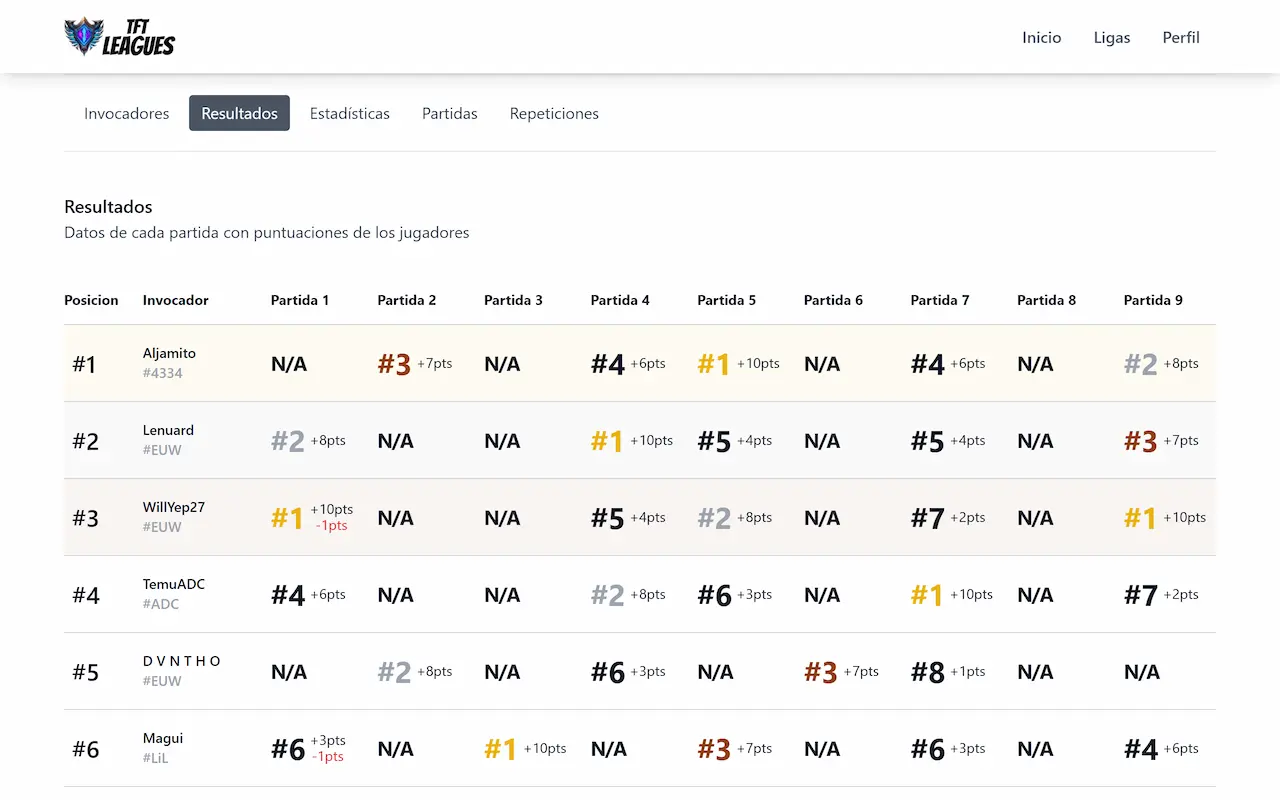Click Aljamito's #1 result in Partida 5

click(x=713, y=363)
